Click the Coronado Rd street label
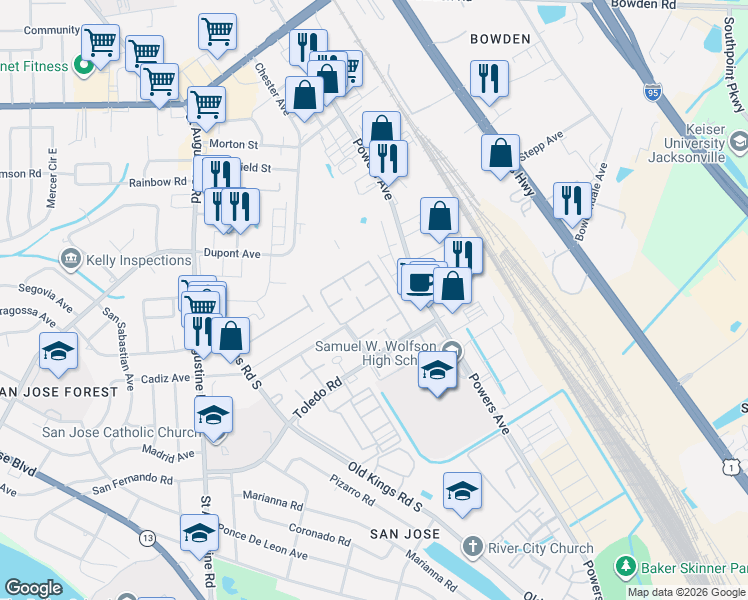Viewport: 748px width, 600px height. click(320, 534)
